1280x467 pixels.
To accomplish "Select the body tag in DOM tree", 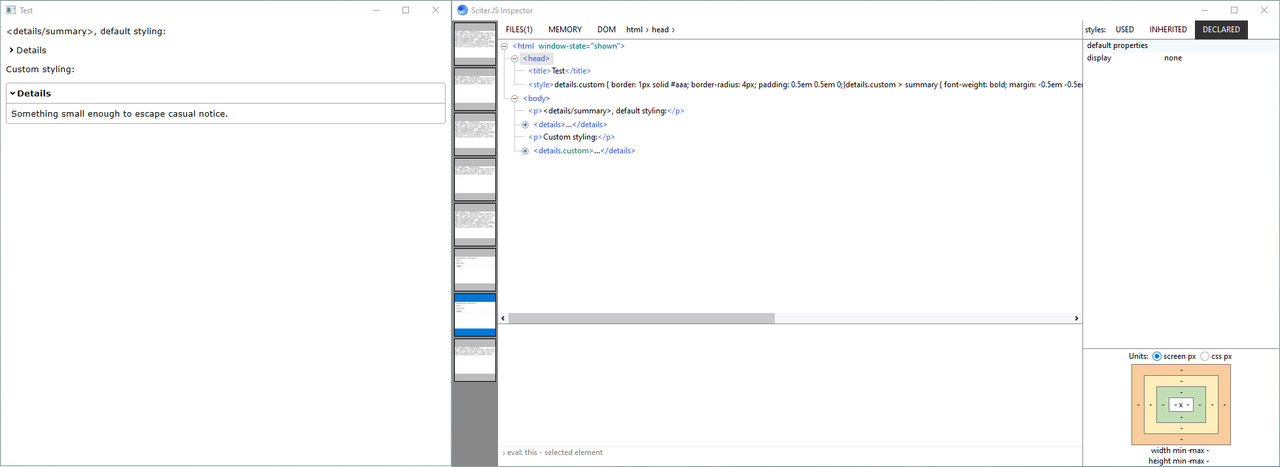I will [536, 98].
